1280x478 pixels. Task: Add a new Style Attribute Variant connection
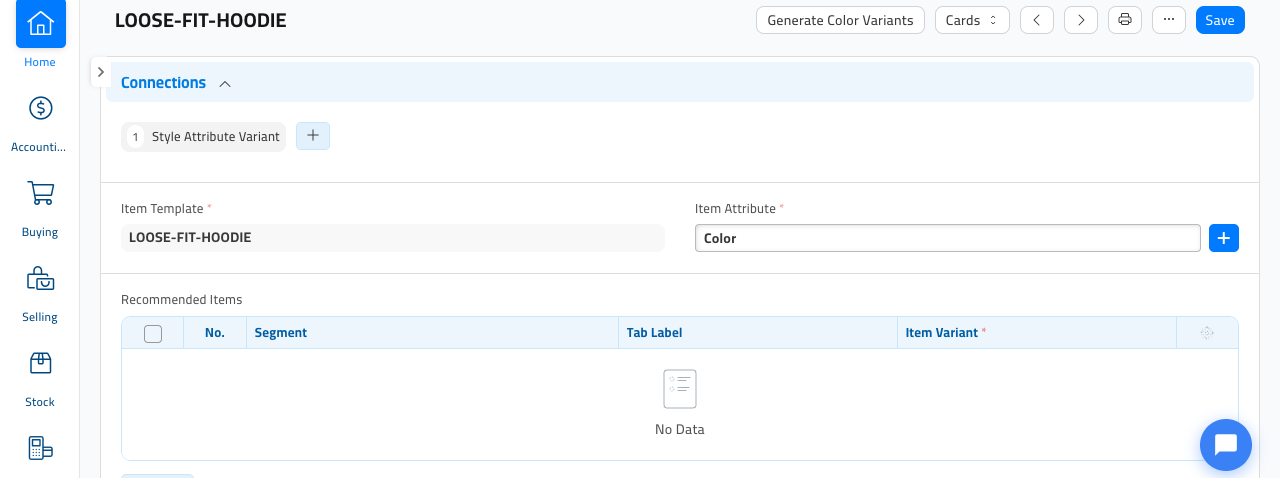tap(313, 136)
